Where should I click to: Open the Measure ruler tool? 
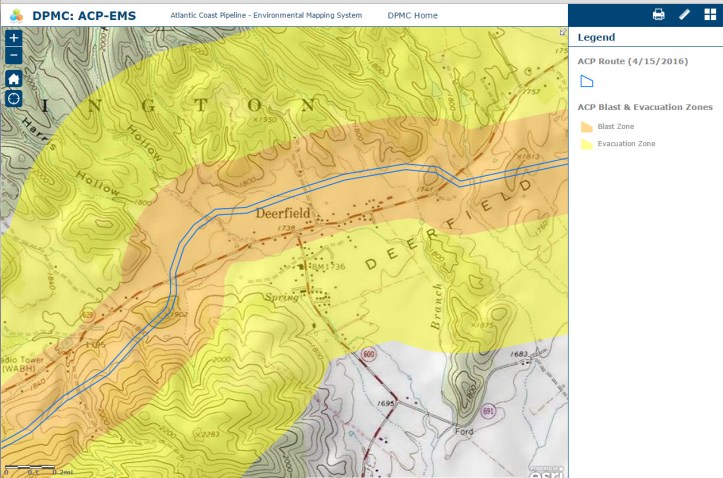click(684, 14)
